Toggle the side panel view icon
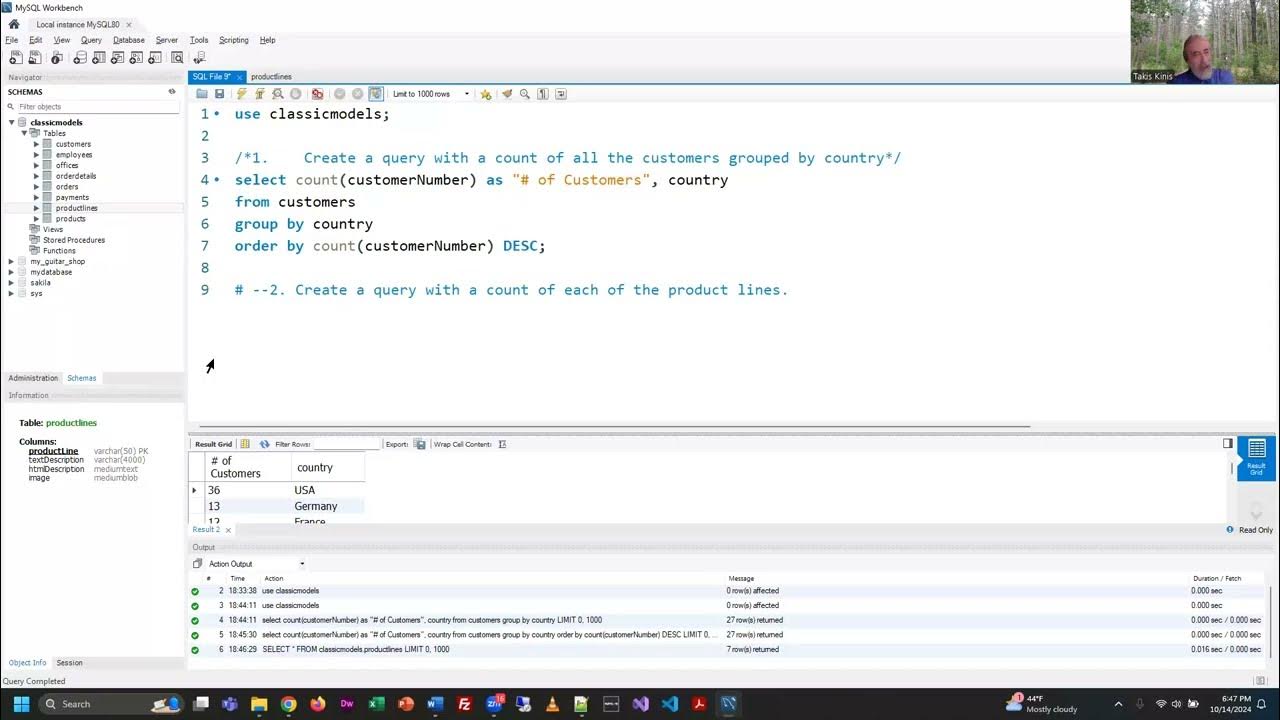 1228,443
